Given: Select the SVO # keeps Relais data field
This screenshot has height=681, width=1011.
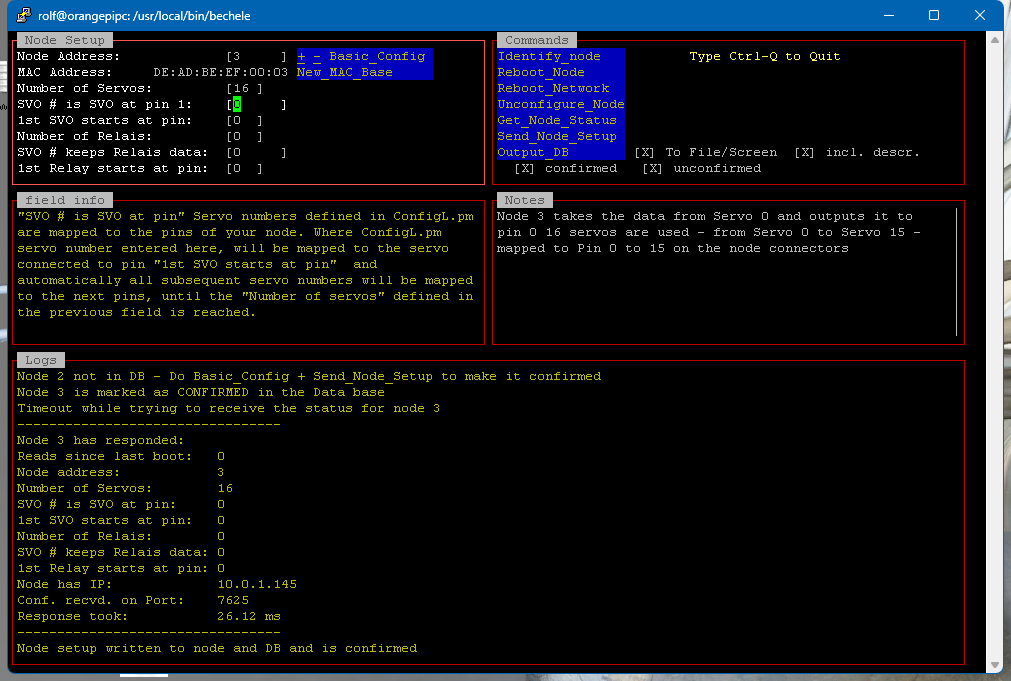Looking at the screenshot, I should (x=256, y=152).
